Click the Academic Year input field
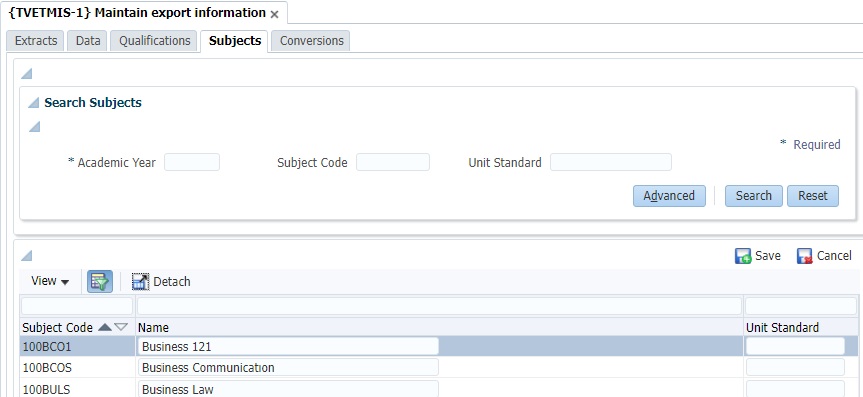863x397 pixels. click(x=192, y=162)
